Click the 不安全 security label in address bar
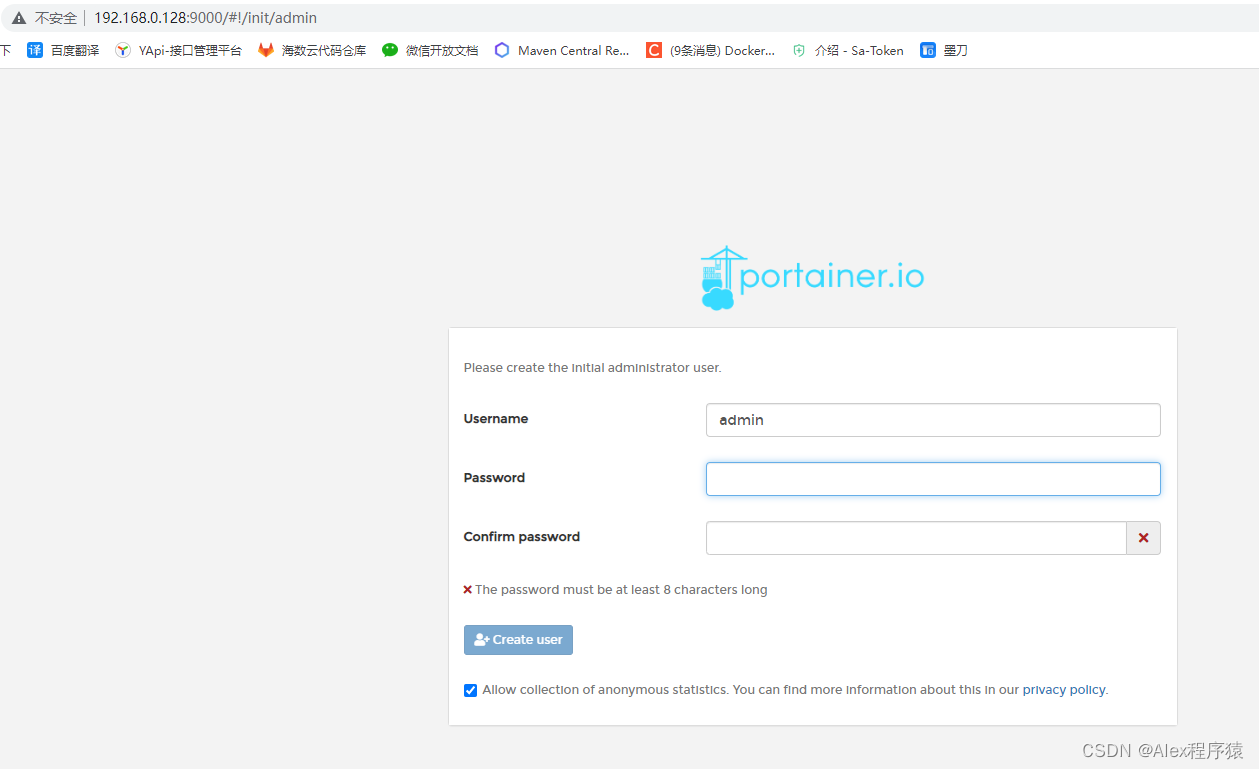Viewport: 1259px width, 769px height. (x=56, y=18)
